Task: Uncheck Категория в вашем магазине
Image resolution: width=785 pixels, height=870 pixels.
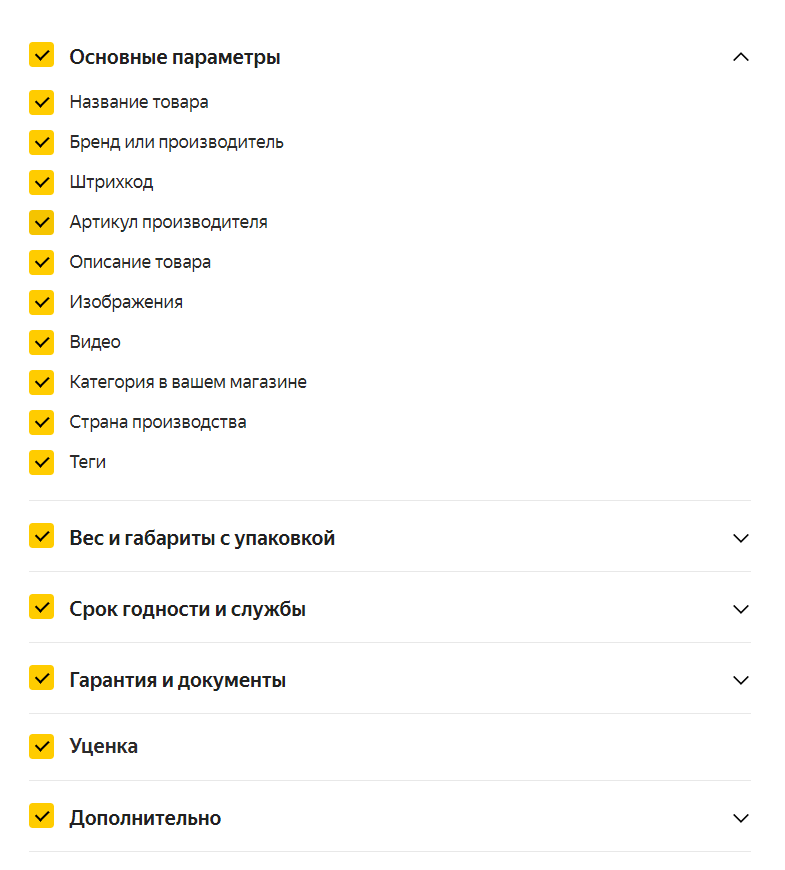Action: click(x=41, y=382)
